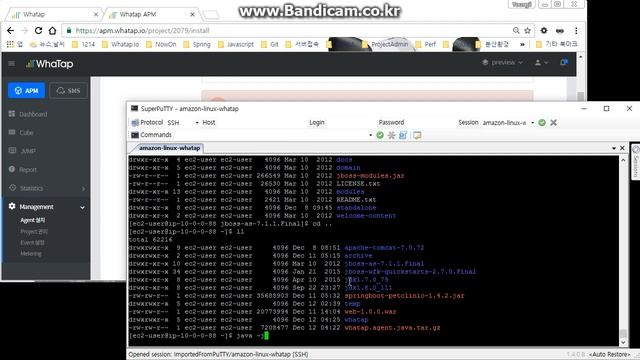Connect session with green check icon
This screenshot has width=640, height=360.
(542, 122)
